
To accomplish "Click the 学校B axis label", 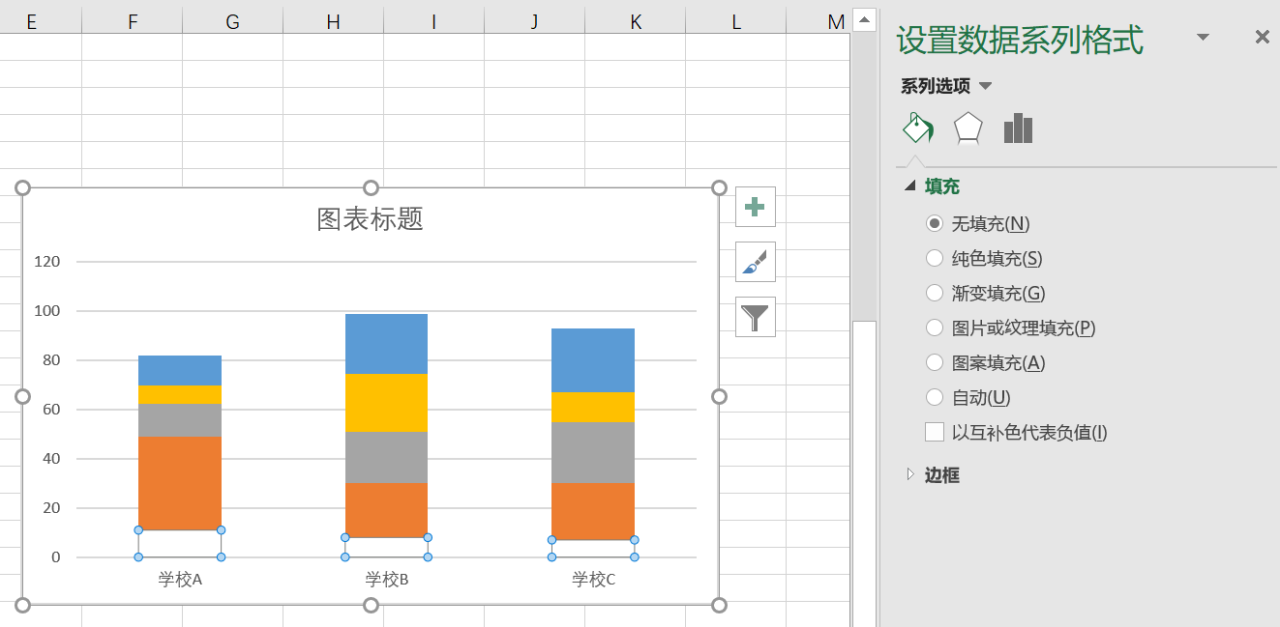I will tap(387, 579).
